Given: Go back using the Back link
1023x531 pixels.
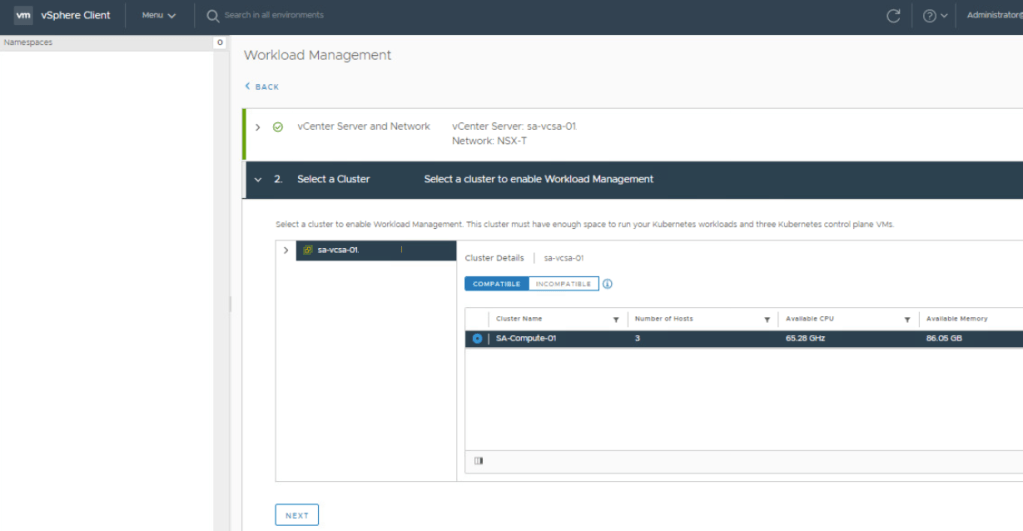Looking at the screenshot, I should click(x=262, y=87).
